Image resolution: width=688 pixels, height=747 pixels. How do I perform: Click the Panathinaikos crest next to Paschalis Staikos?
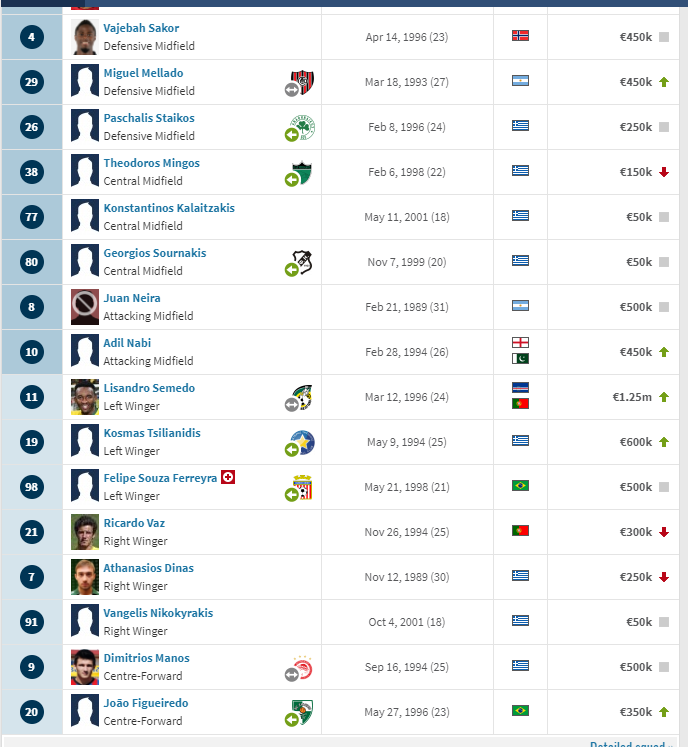point(302,127)
